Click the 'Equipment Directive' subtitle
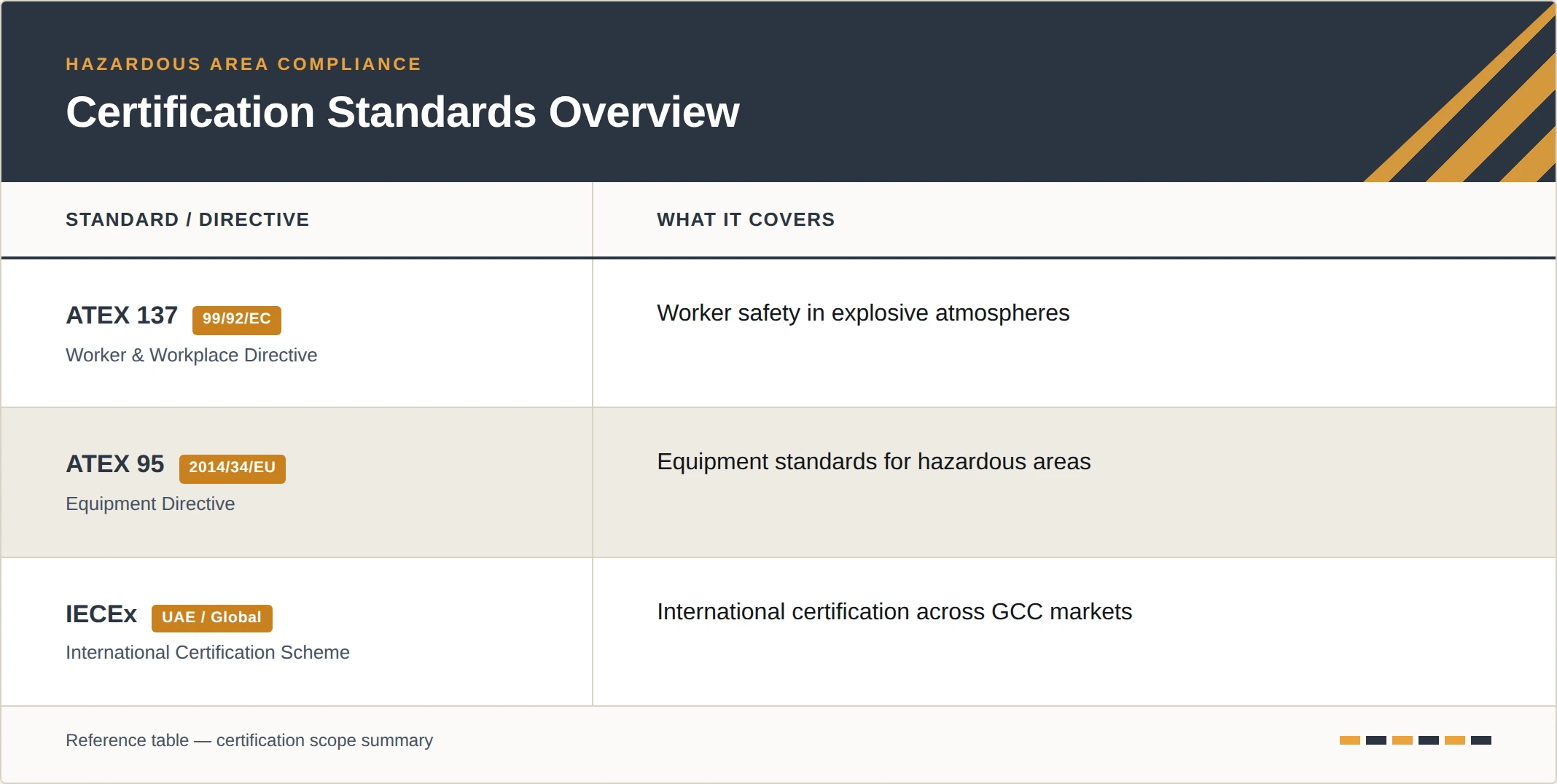The image size is (1557, 784). (x=150, y=503)
